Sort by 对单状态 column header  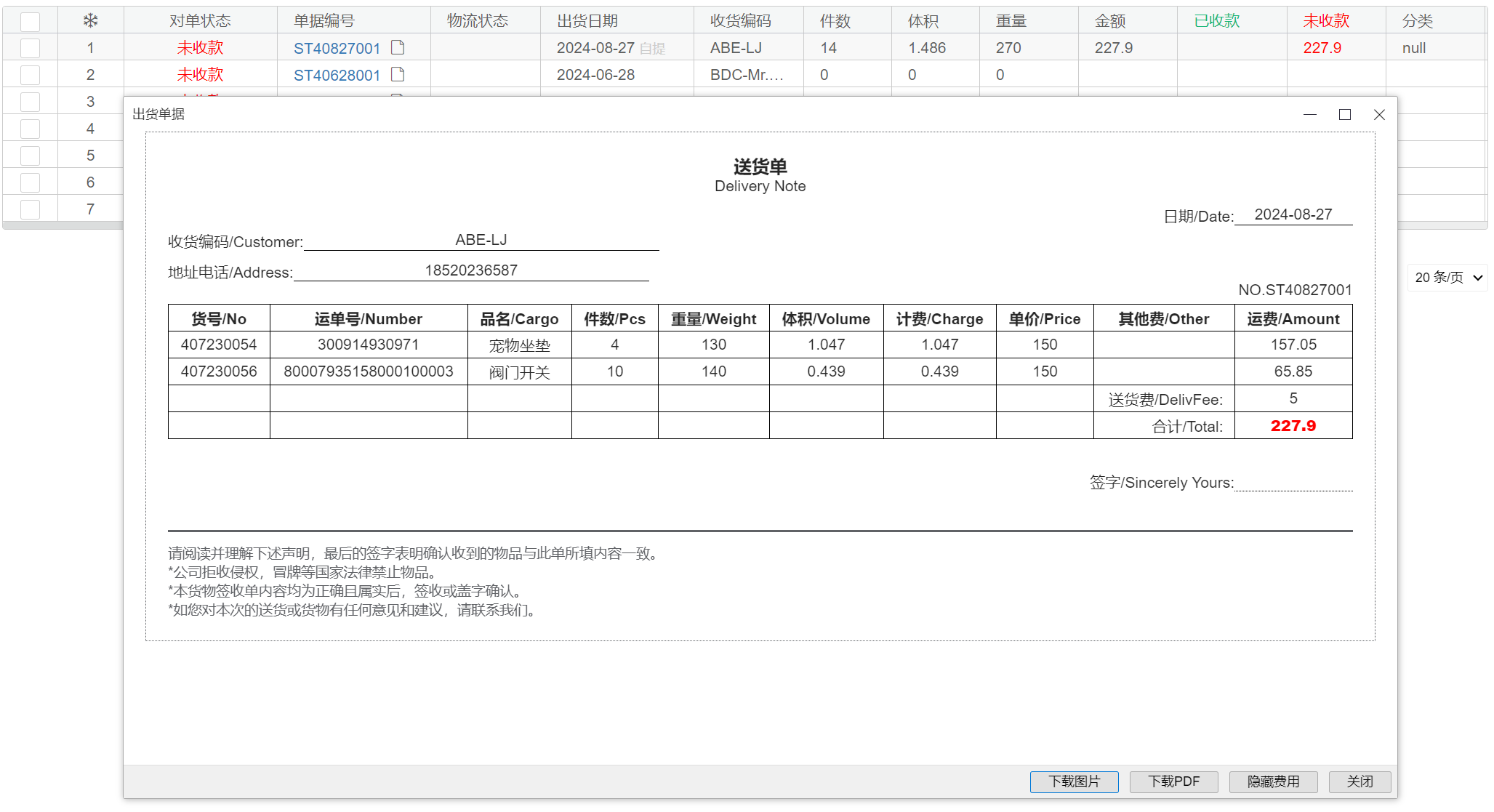200,21
